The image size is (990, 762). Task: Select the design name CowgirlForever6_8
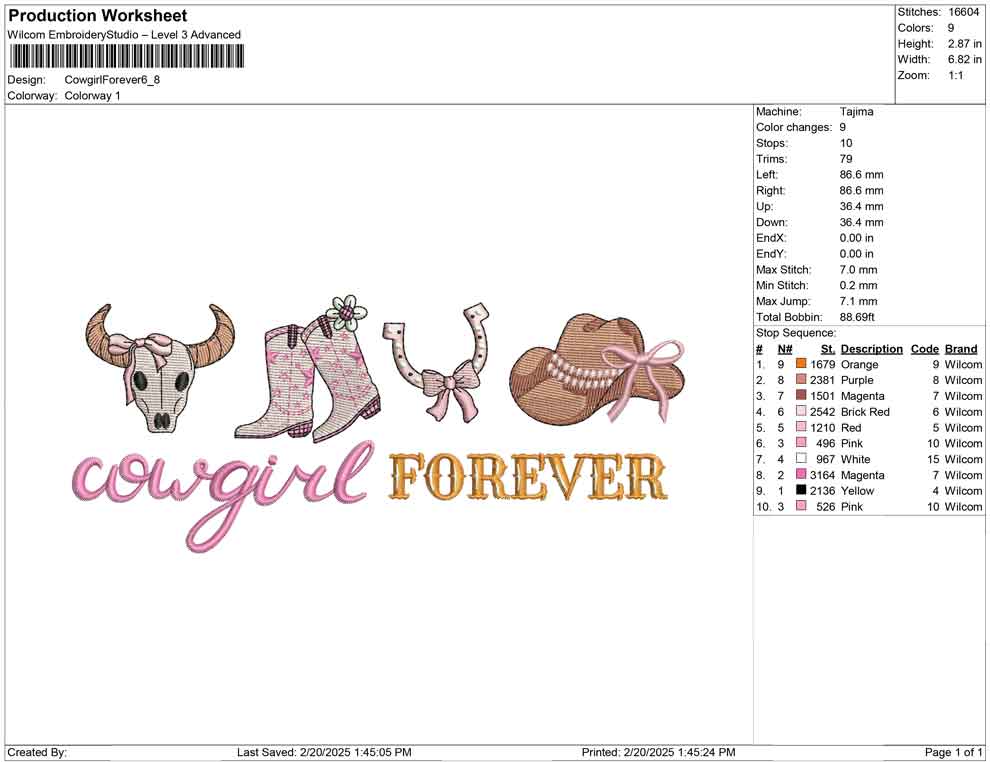pos(113,80)
